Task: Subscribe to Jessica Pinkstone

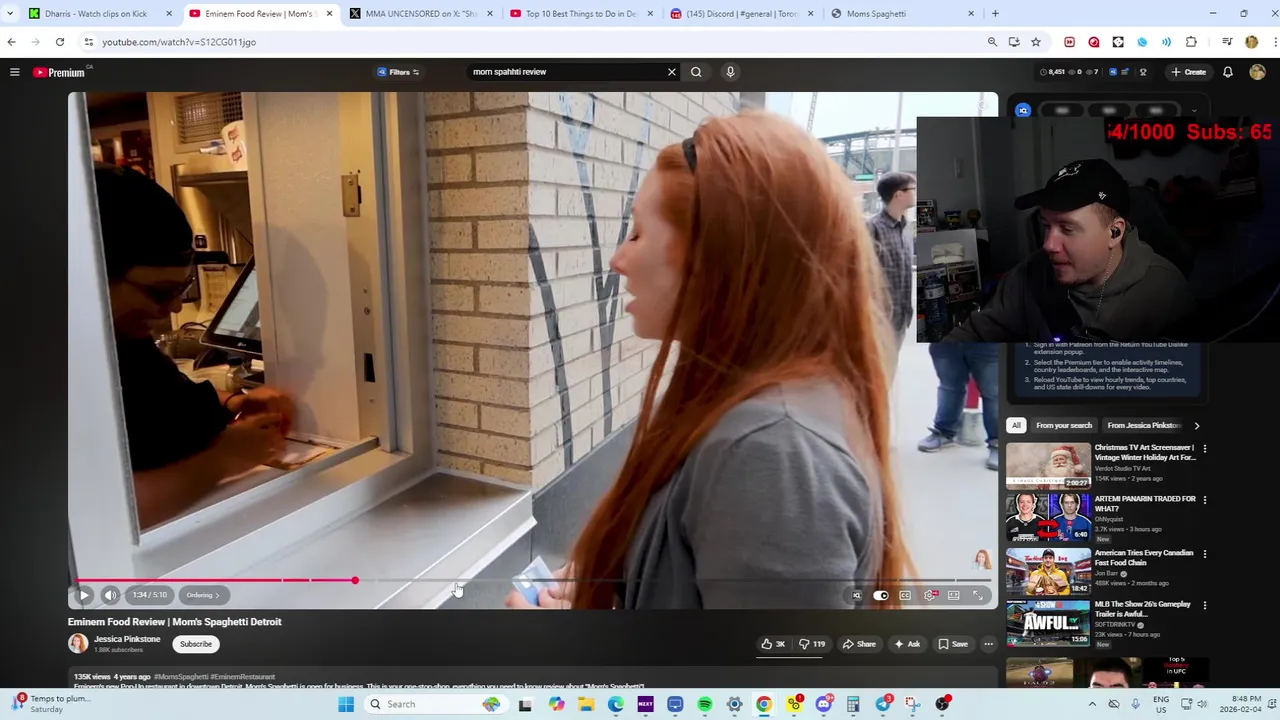Action: click(x=196, y=644)
